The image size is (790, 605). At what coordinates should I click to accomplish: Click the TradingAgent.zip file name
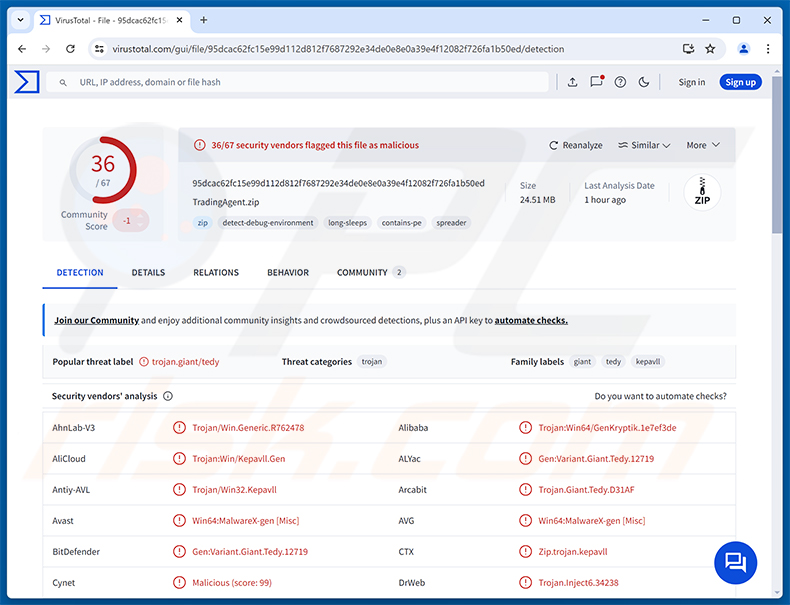[226, 203]
